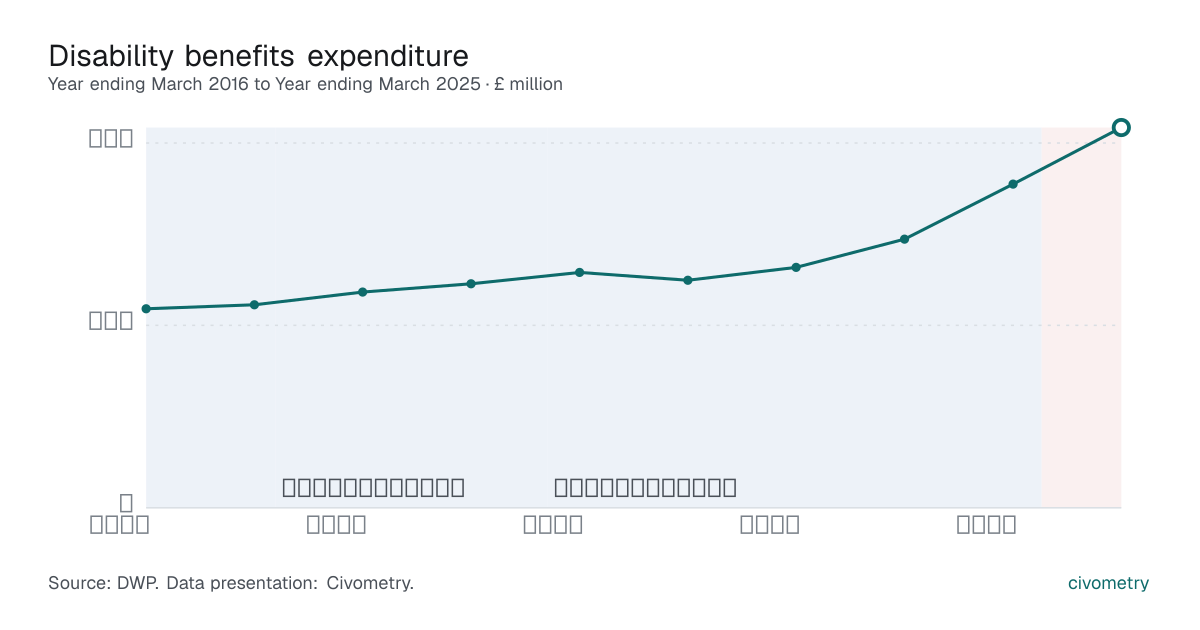Click the 'Year ending March 2016' subtitle
Image resolution: width=1200 pixels, height=630 pixels.
click(x=148, y=84)
